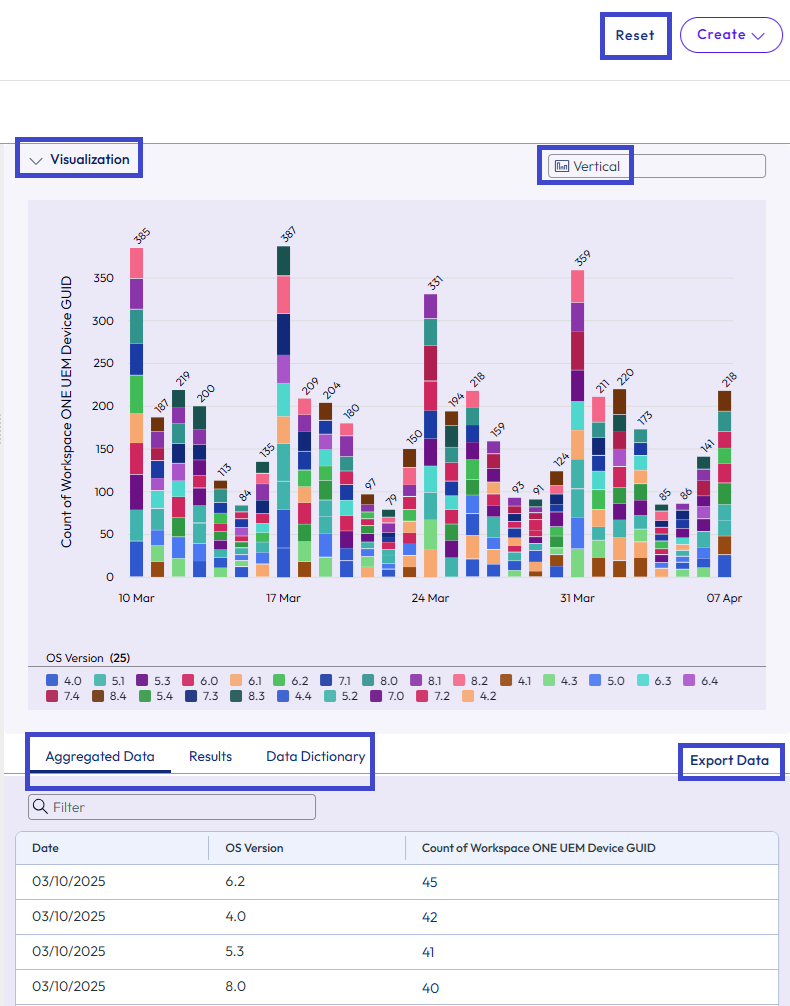Image resolution: width=790 pixels, height=1006 pixels.
Task: Switch to the Results tab
Action: tap(210, 756)
